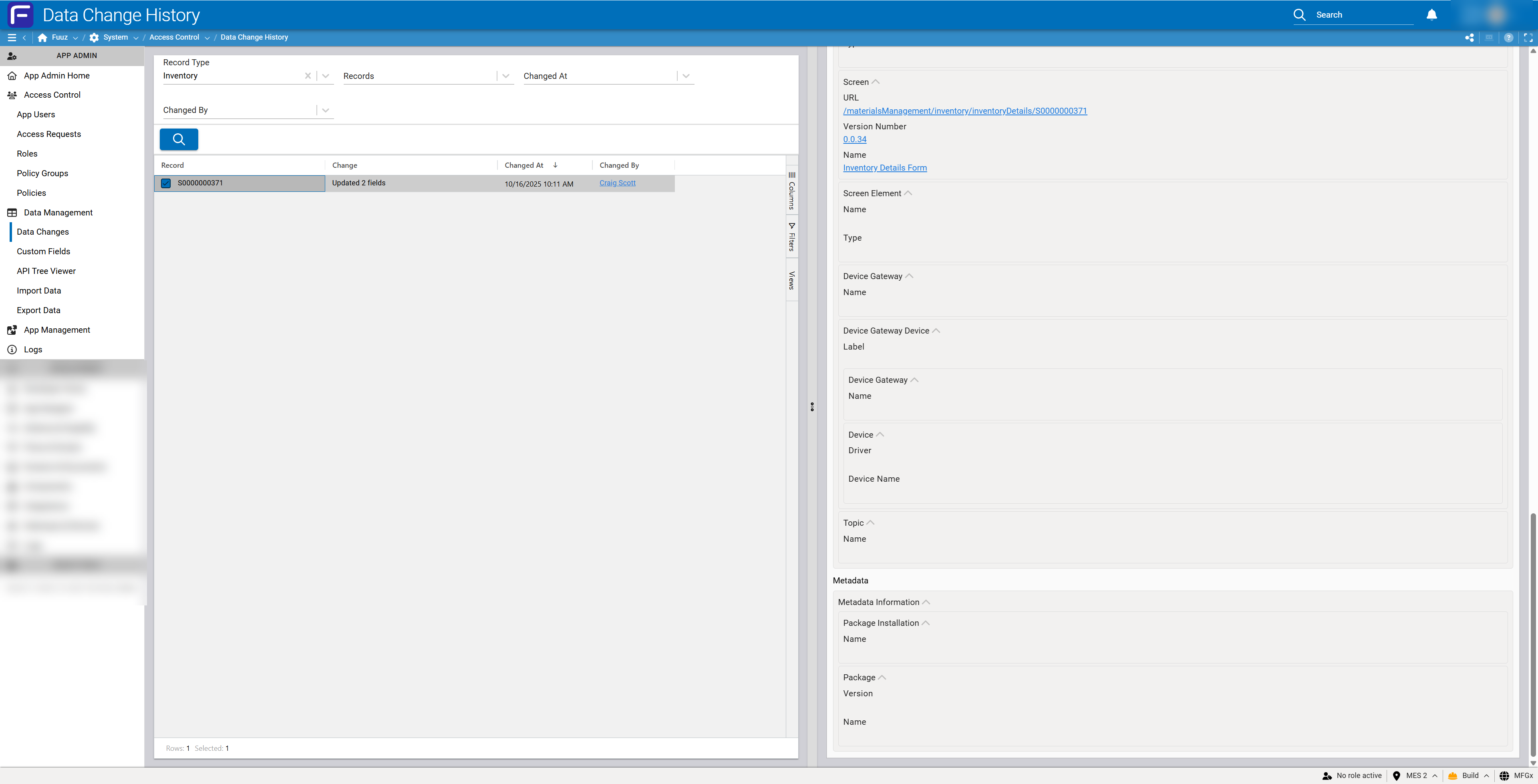Open Policy Groups in sidebar
The height and width of the screenshot is (784, 1538).
click(x=42, y=174)
